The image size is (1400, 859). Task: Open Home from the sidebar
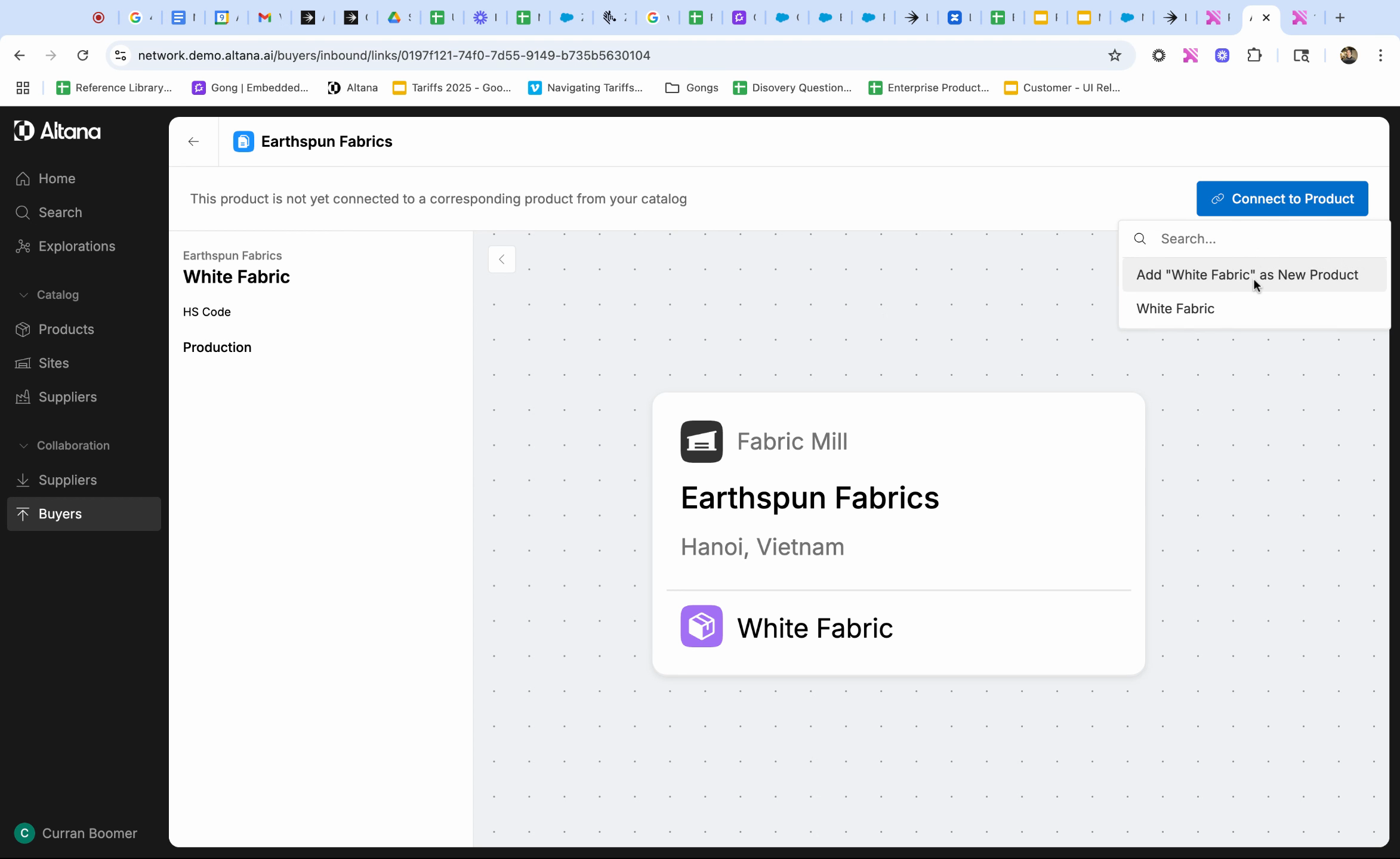click(x=57, y=178)
